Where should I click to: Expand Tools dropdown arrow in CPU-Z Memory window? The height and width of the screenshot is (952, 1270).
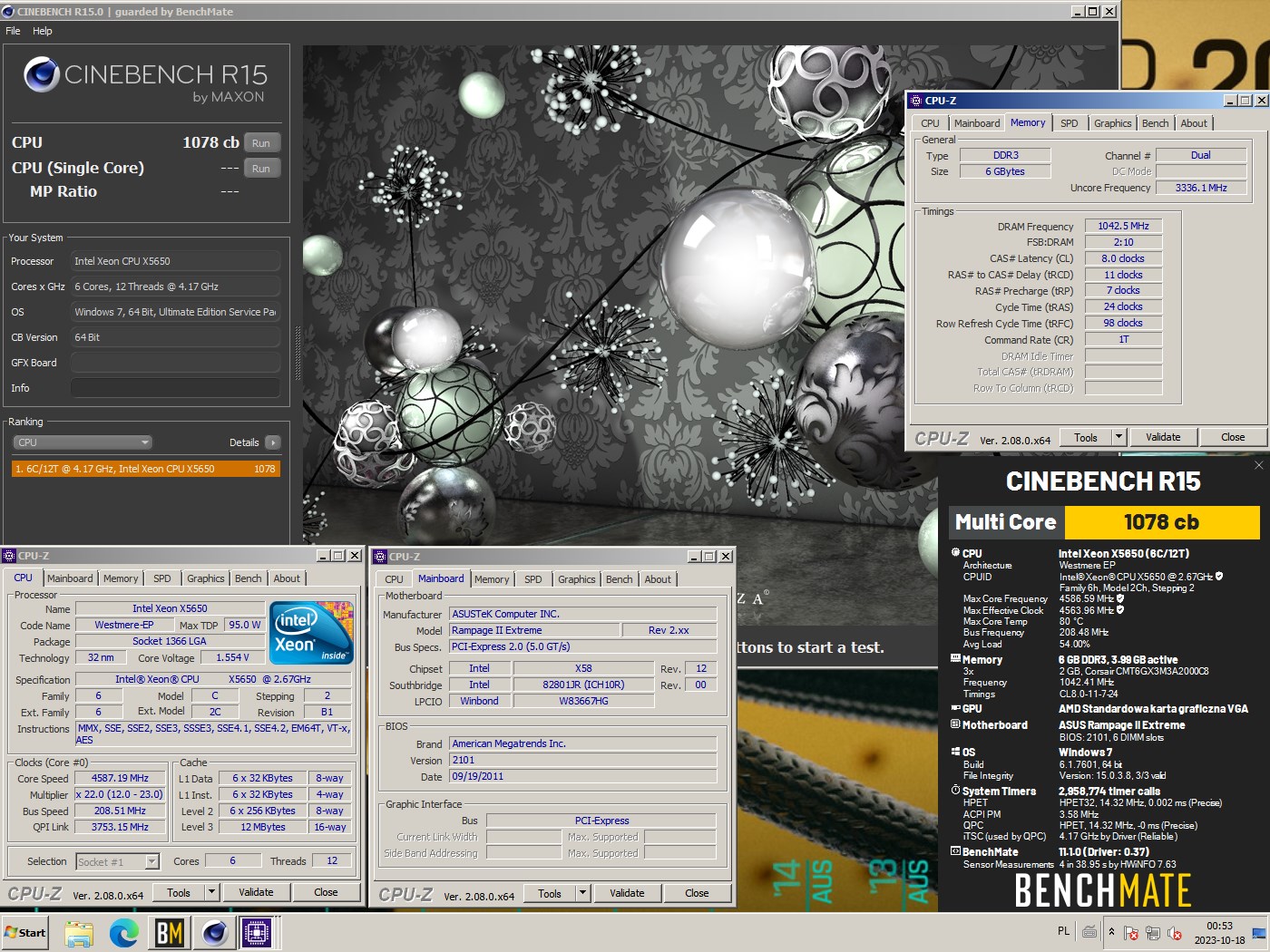[x=1119, y=437]
